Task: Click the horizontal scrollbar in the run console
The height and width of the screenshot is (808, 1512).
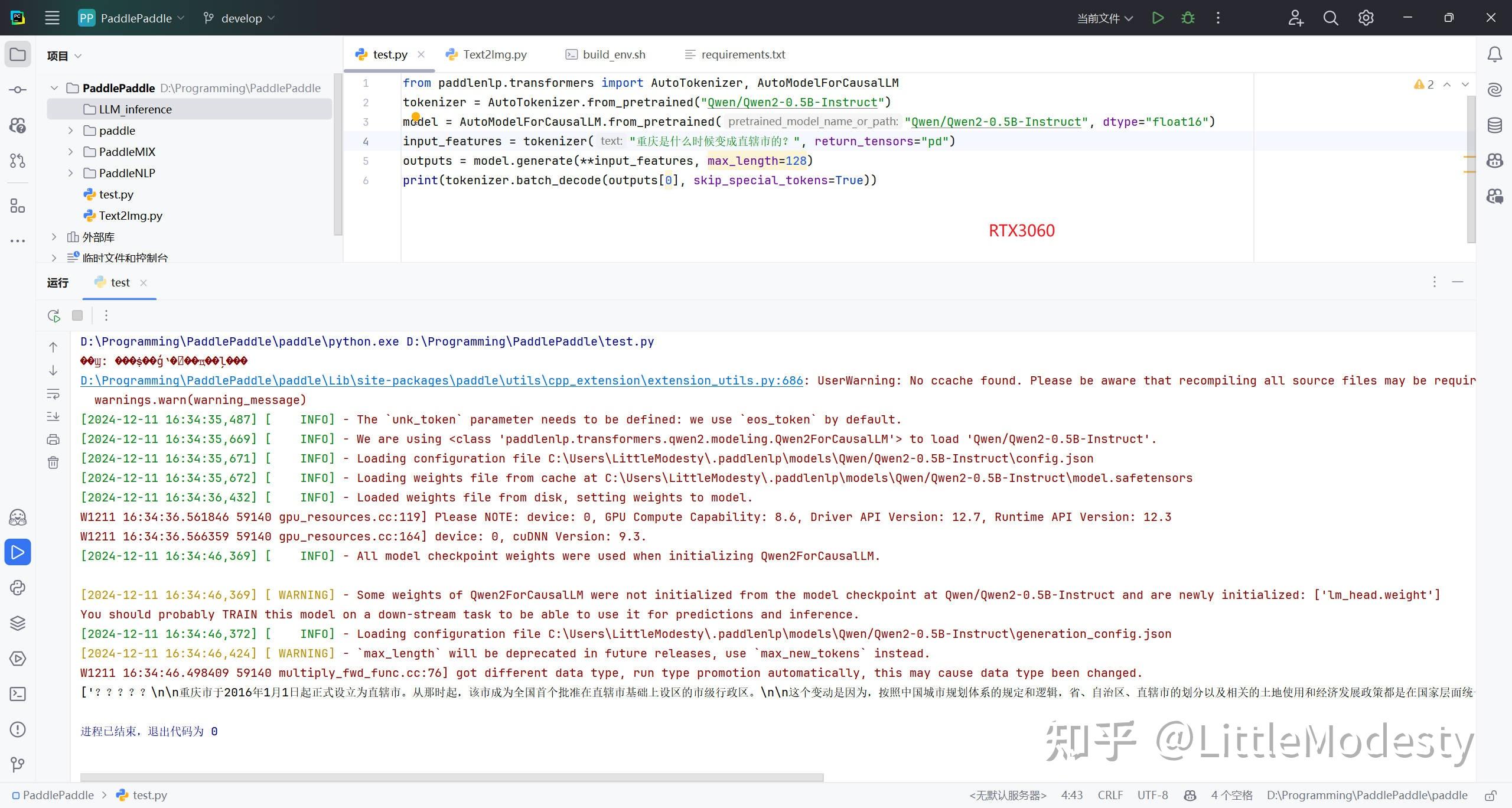Action: click(x=452, y=777)
